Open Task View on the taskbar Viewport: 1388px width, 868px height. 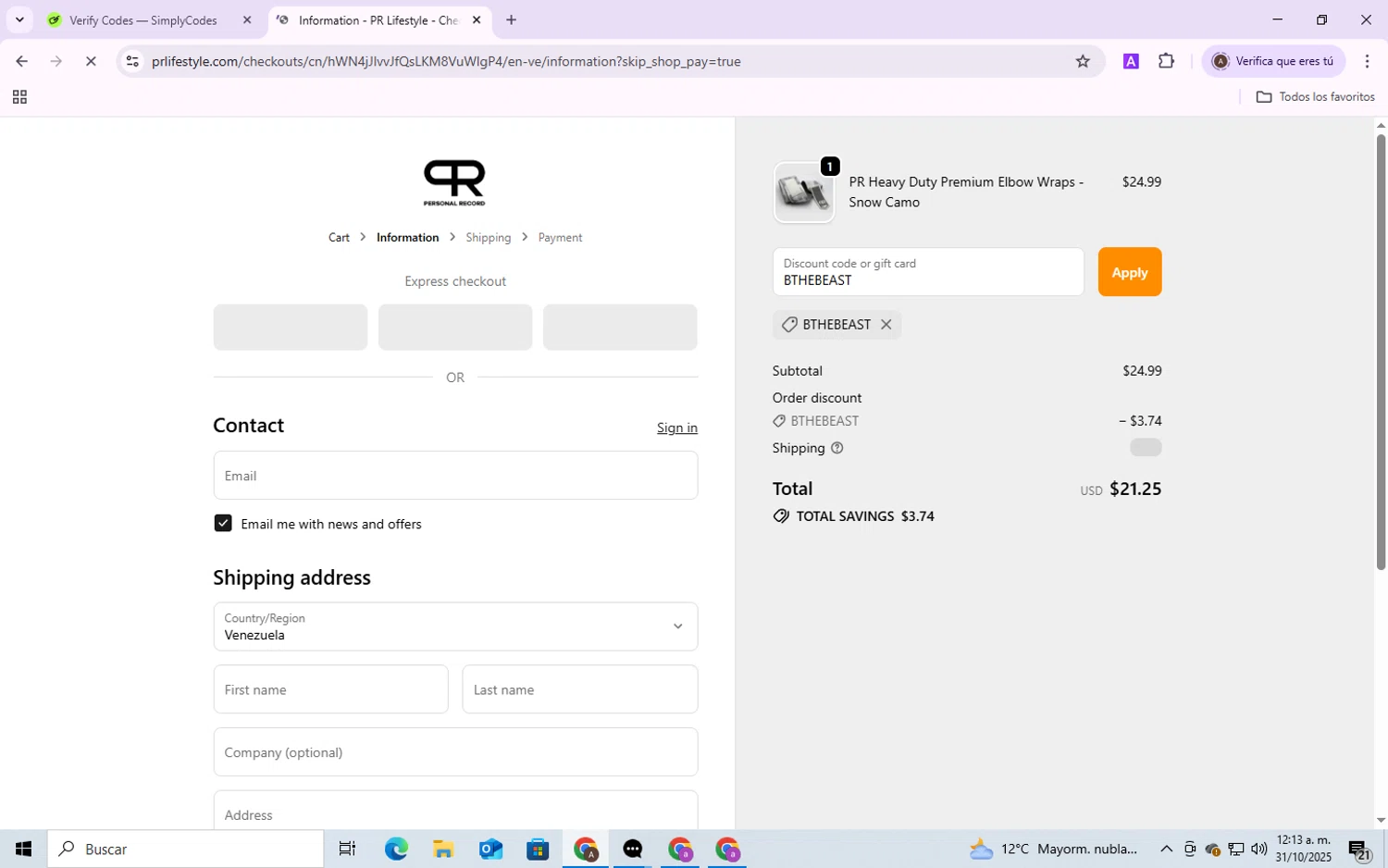coord(347,849)
